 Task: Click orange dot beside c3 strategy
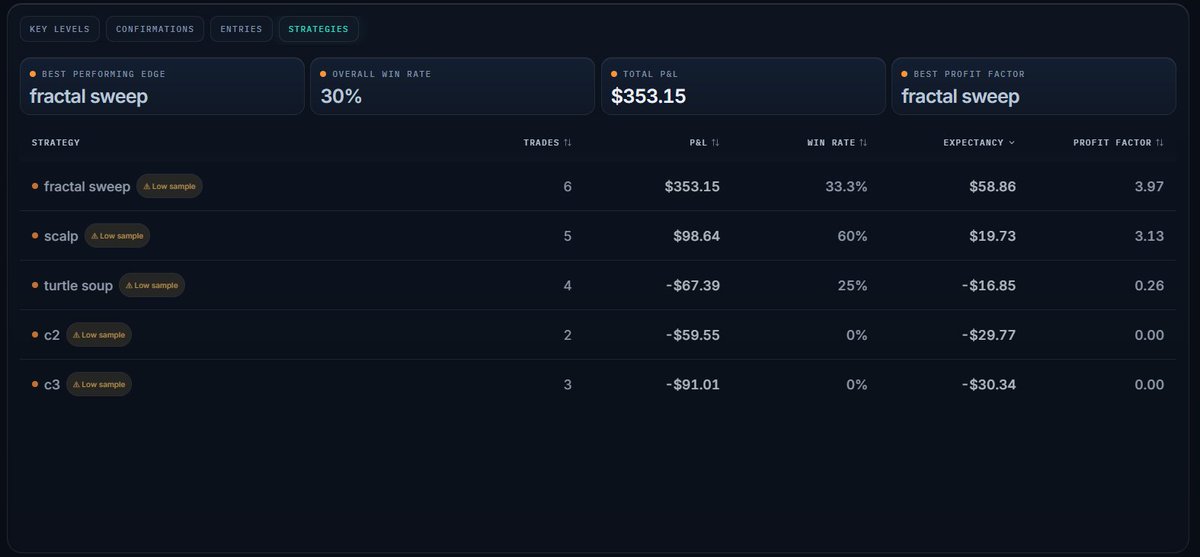[35, 384]
